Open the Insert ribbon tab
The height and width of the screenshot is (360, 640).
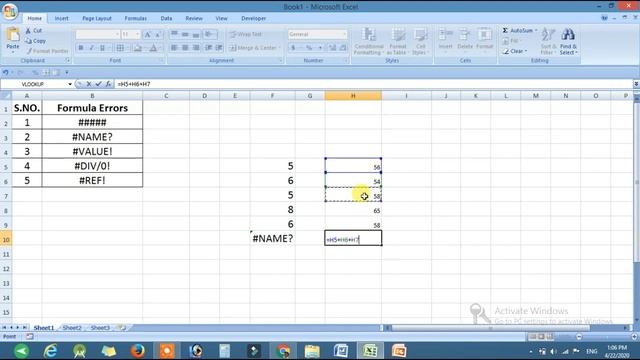(x=61, y=18)
